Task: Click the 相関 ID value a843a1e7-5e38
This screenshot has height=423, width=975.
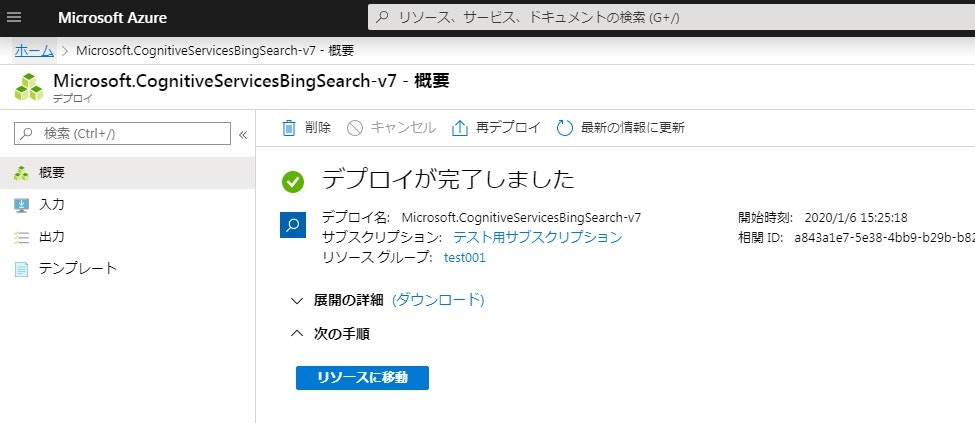Action: tap(885, 238)
